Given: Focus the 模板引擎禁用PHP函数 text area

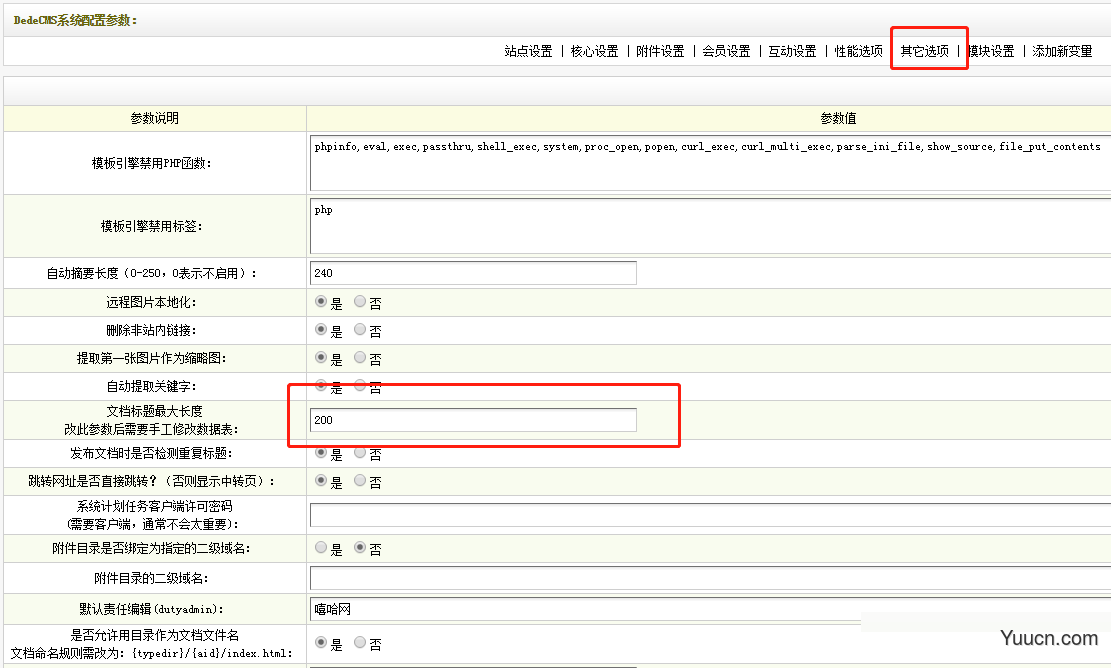Looking at the screenshot, I should pos(710,163).
